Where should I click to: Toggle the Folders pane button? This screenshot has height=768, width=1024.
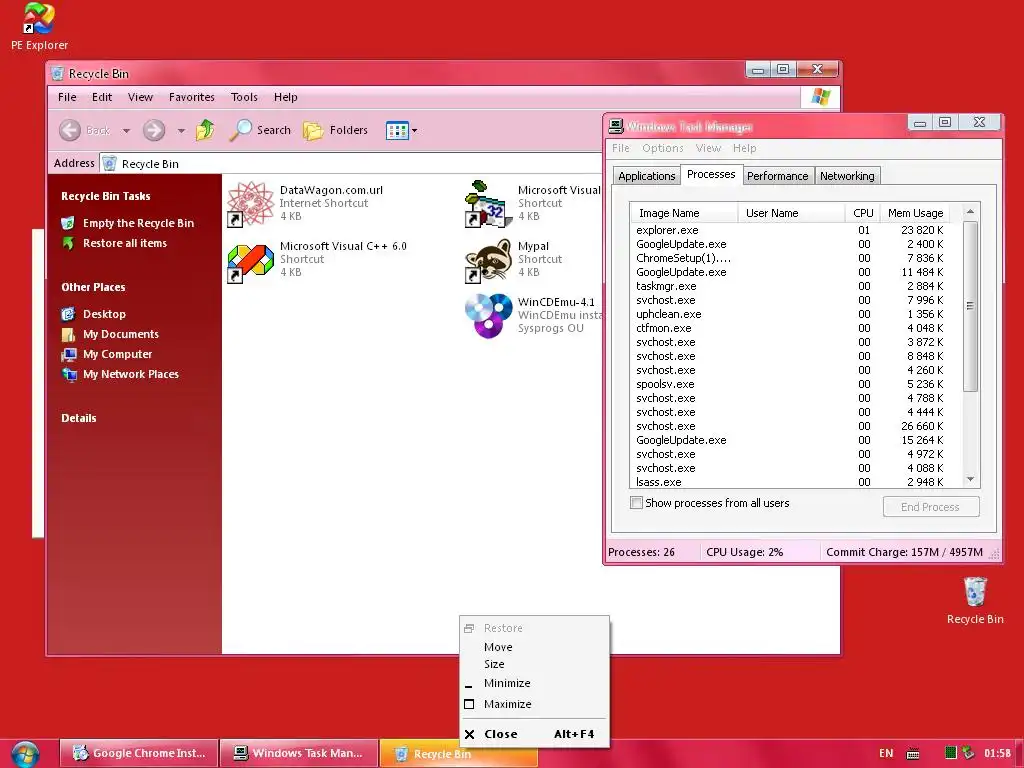click(x=336, y=130)
